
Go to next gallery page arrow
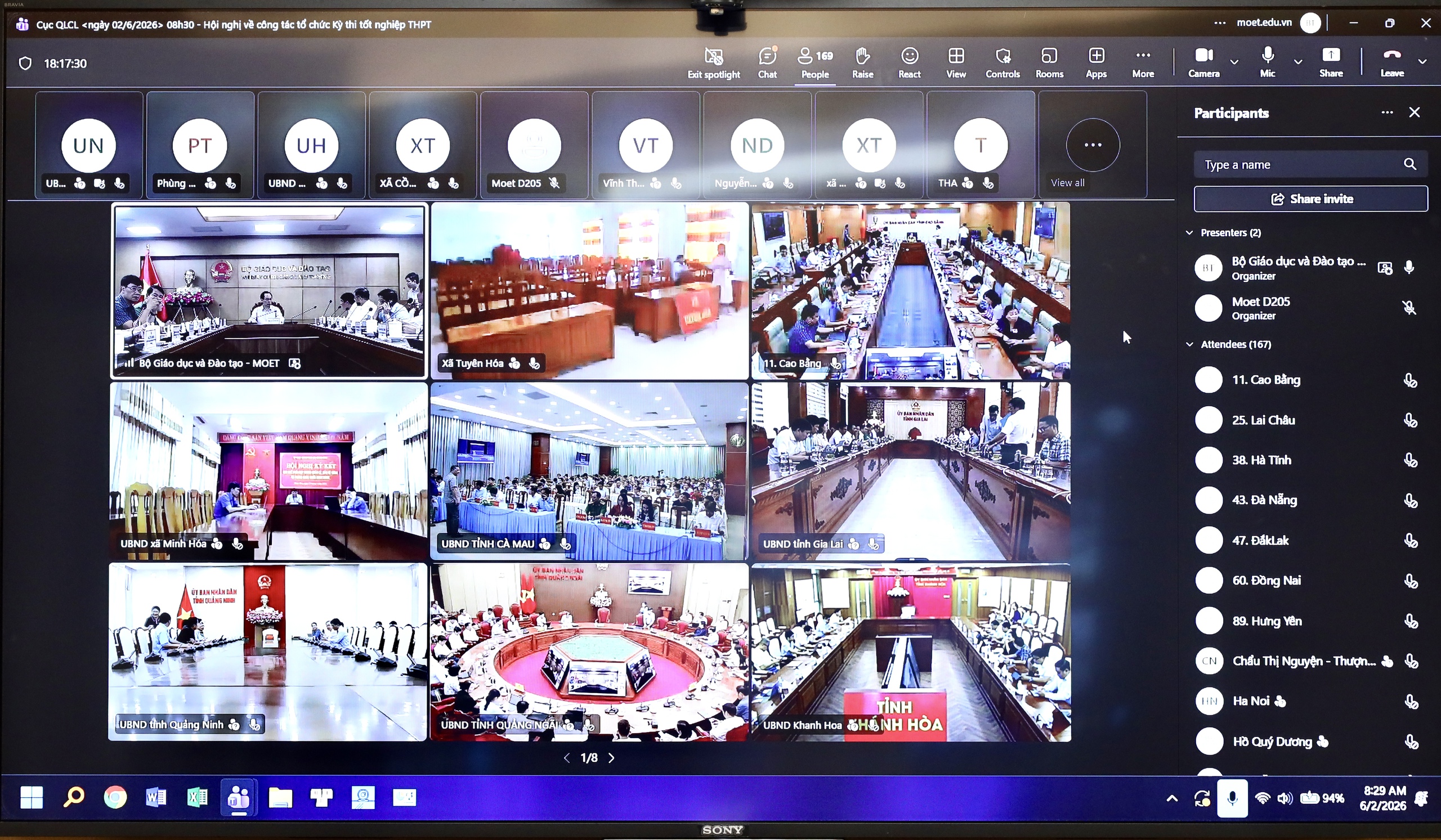click(611, 758)
